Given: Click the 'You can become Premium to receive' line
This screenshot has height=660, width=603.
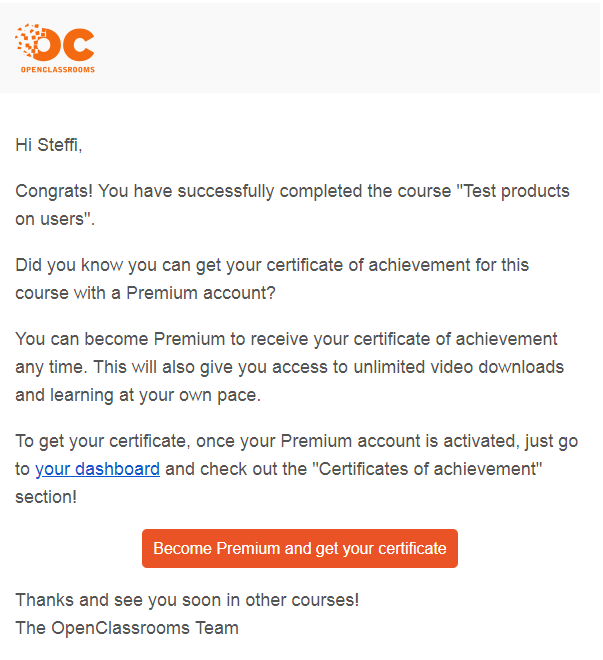Looking at the screenshot, I should pyautogui.click(x=286, y=339).
